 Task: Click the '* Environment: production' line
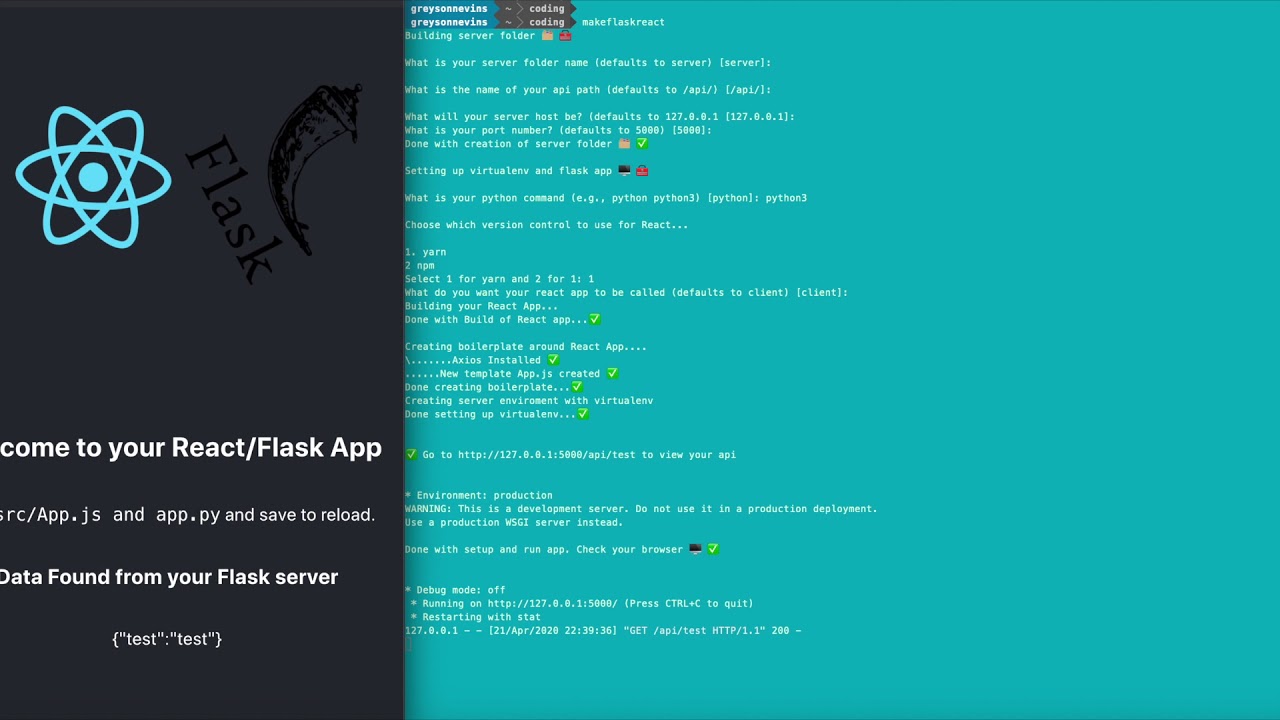pyautogui.click(x=479, y=495)
